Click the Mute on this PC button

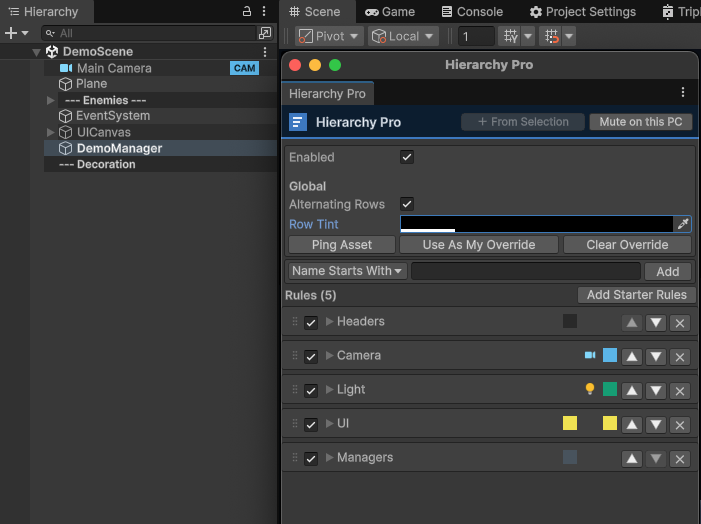click(x=641, y=122)
